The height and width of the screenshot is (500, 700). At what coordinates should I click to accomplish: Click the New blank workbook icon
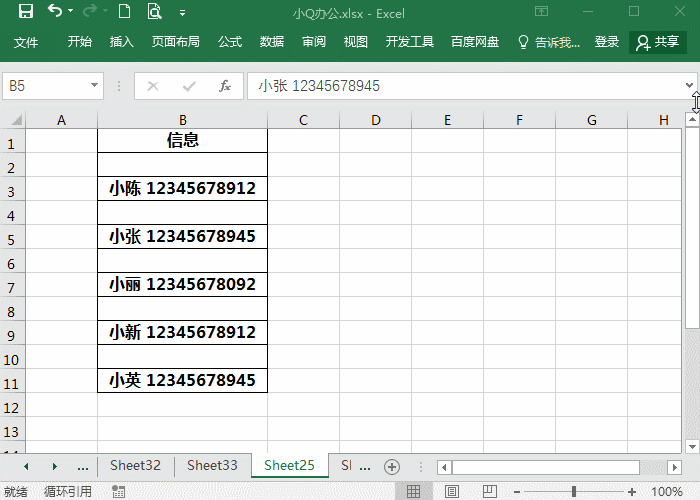click(x=125, y=11)
